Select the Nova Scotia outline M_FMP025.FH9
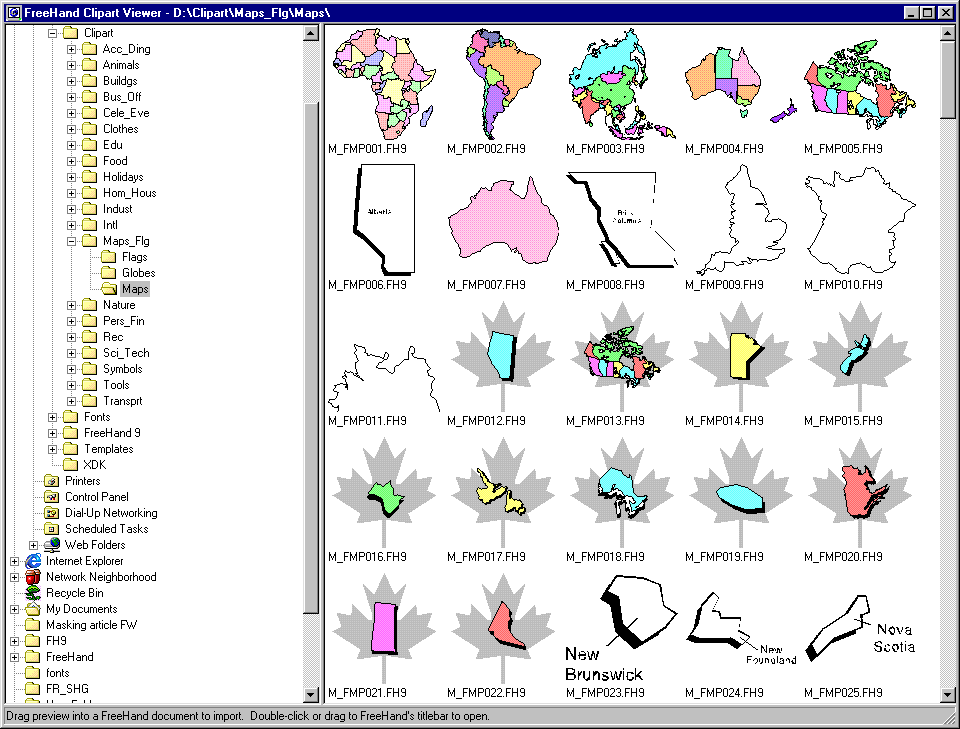960x729 pixels. pyautogui.click(x=860, y=628)
